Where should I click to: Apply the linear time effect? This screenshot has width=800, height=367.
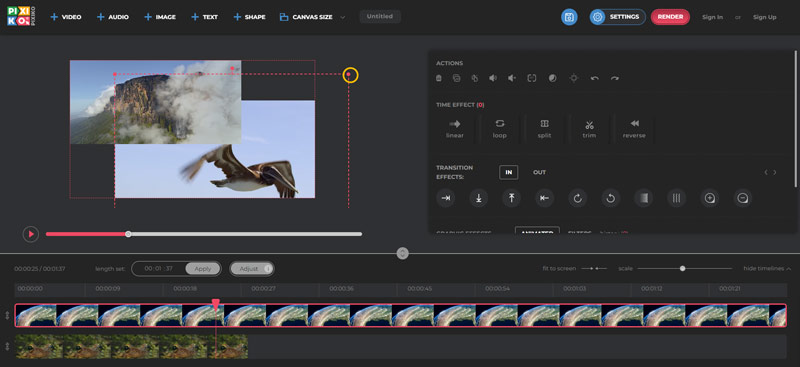point(455,129)
